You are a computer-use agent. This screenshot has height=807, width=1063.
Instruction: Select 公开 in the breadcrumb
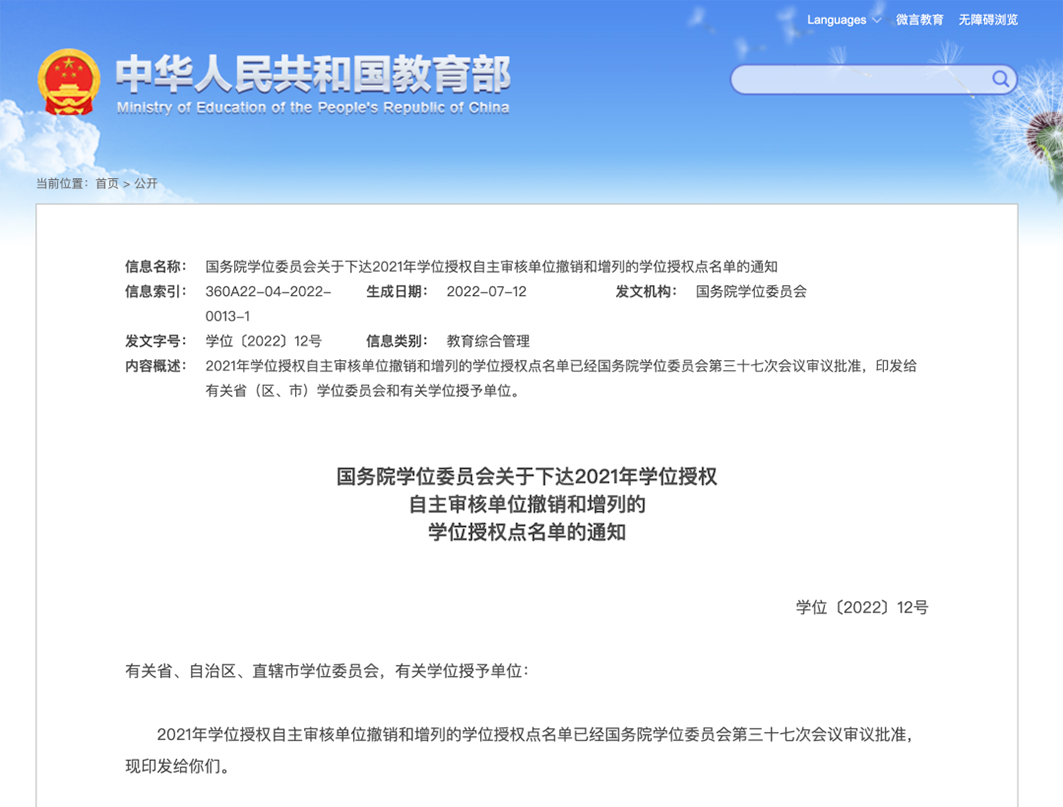(x=146, y=183)
